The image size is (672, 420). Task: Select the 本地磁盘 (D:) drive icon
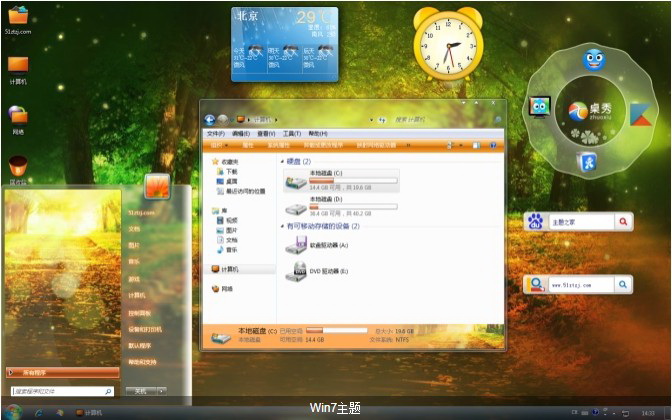pos(296,208)
